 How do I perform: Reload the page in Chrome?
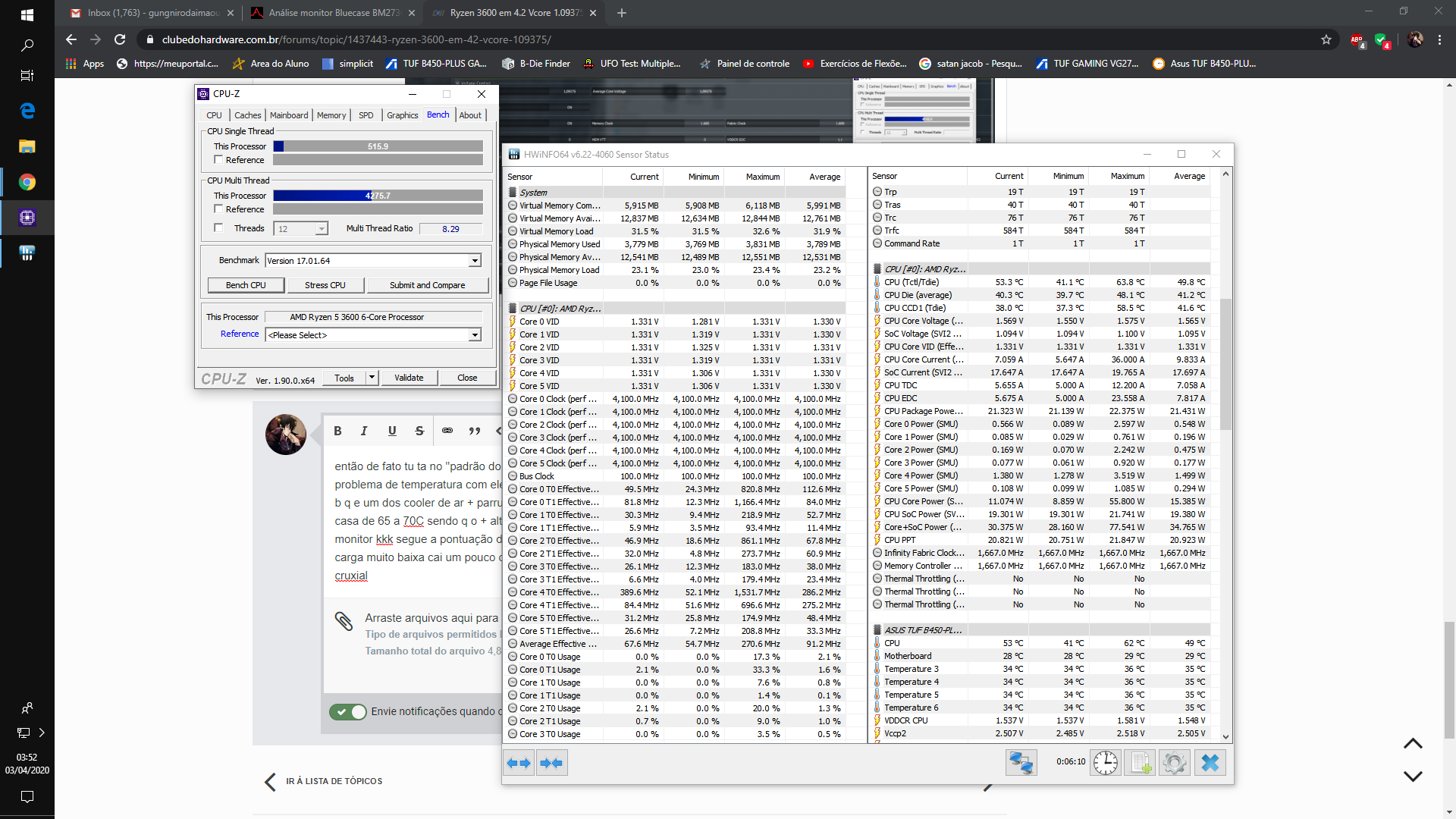[120, 39]
